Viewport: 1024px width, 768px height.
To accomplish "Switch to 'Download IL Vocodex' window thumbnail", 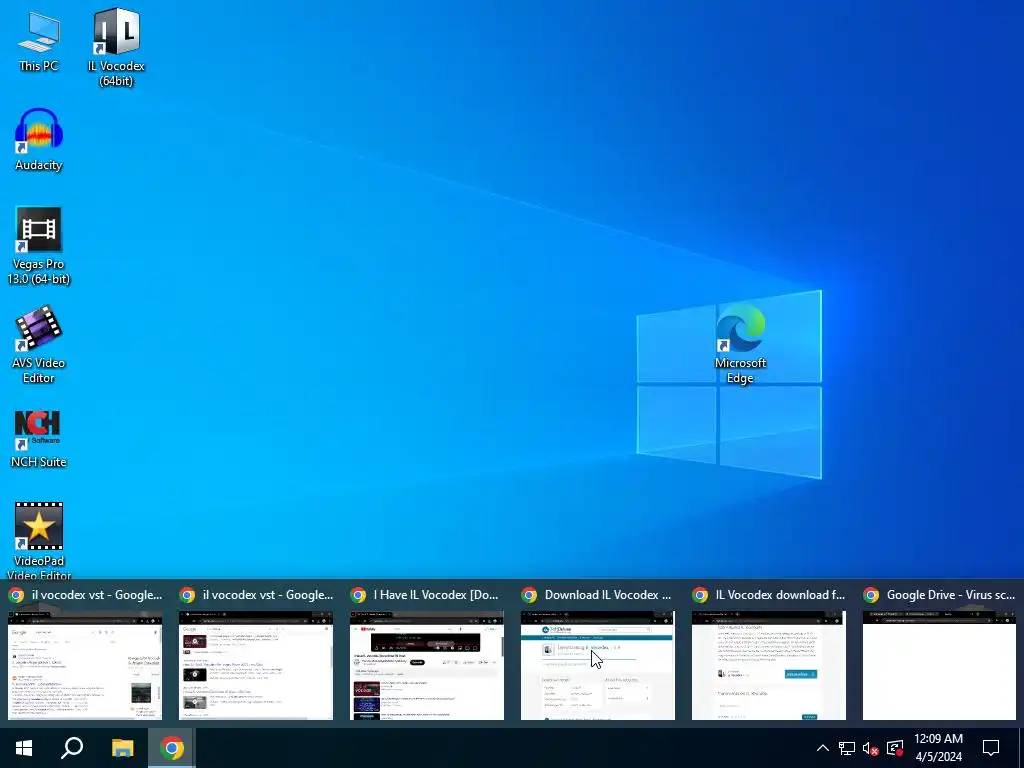I will pos(598,665).
